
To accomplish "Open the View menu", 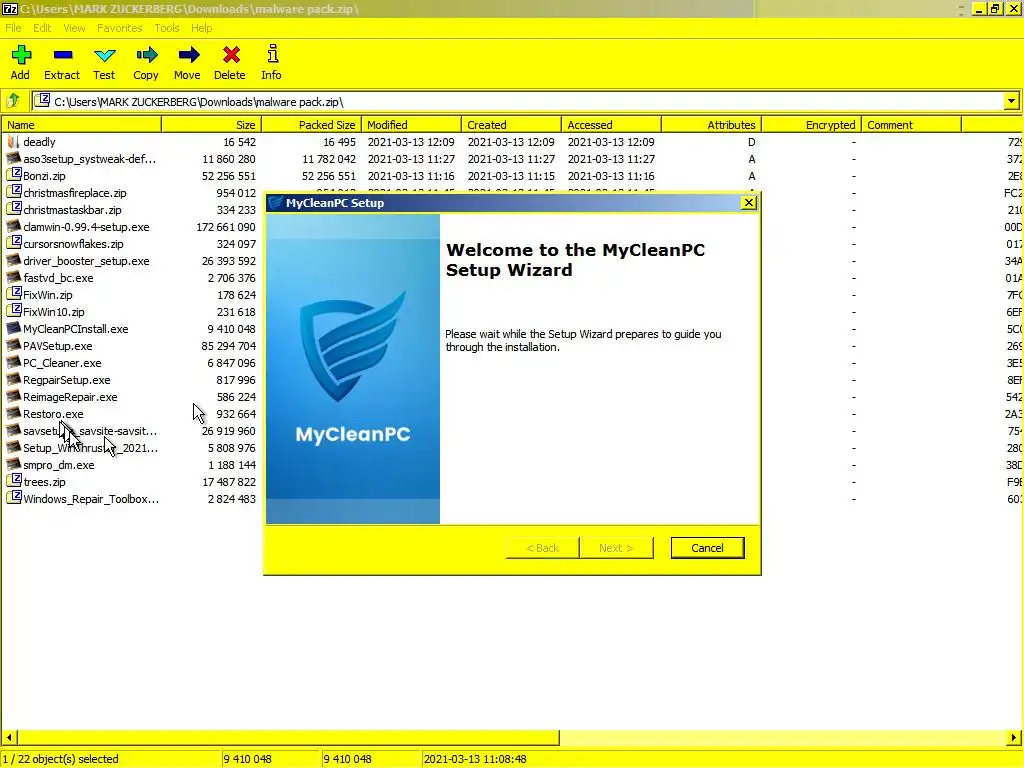I will [x=74, y=28].
